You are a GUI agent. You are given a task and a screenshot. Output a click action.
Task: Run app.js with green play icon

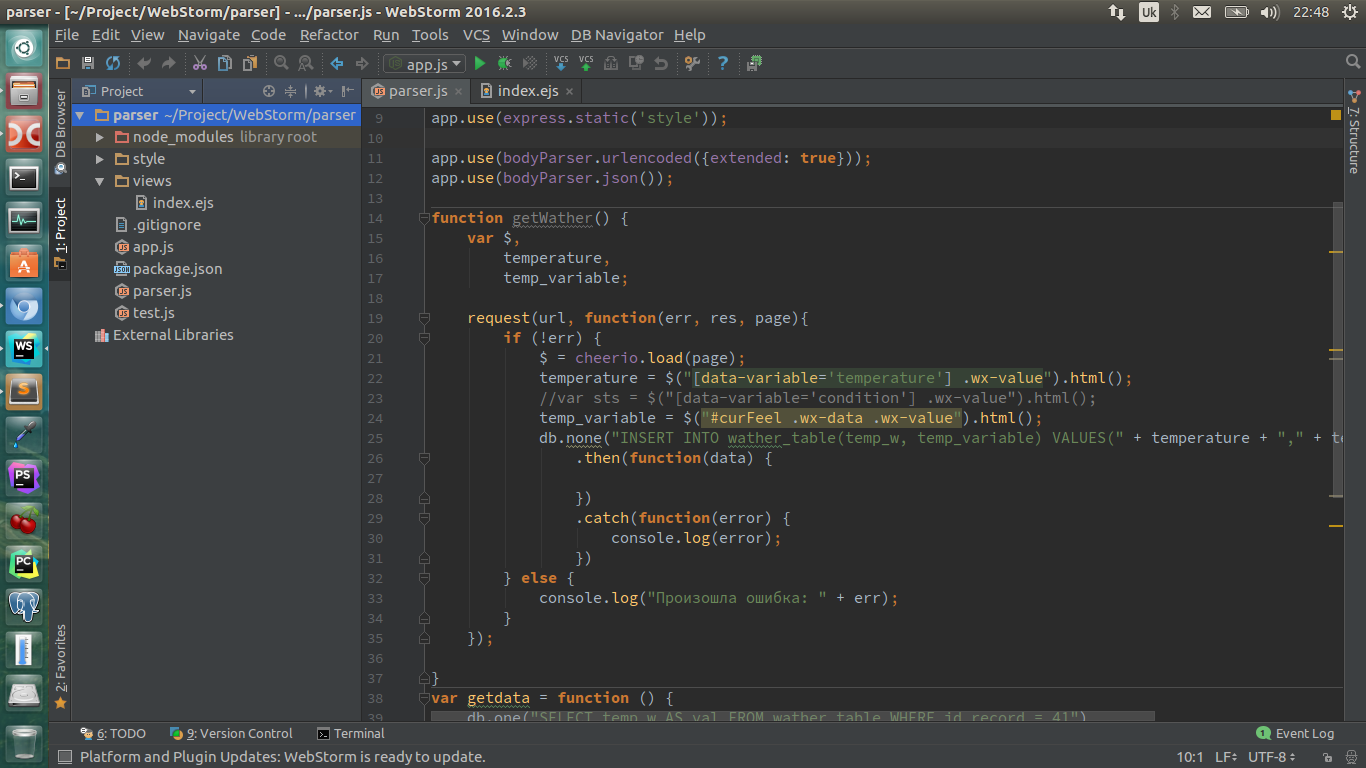coord(480,63)
